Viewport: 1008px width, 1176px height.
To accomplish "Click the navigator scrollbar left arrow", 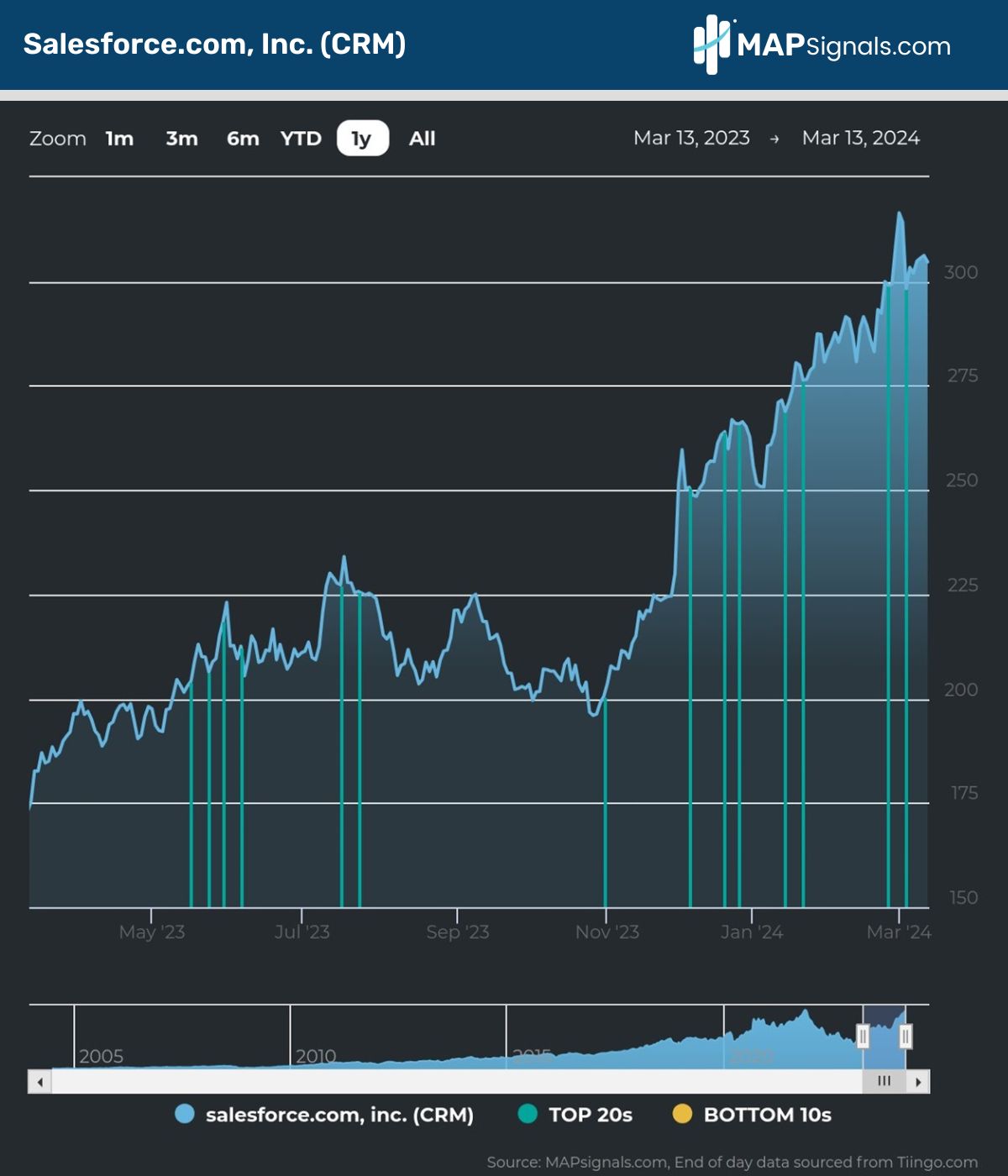I will pos(39,1082).
